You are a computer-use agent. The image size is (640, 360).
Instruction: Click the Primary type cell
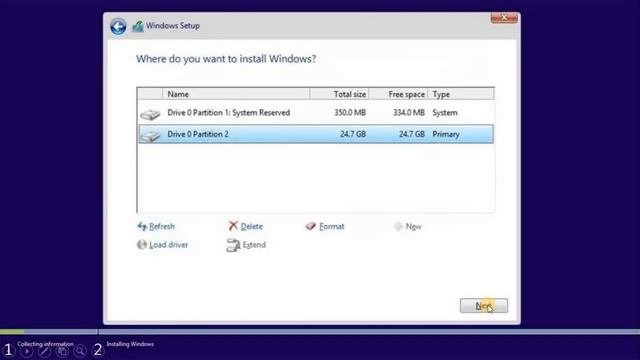coord(446,134)
